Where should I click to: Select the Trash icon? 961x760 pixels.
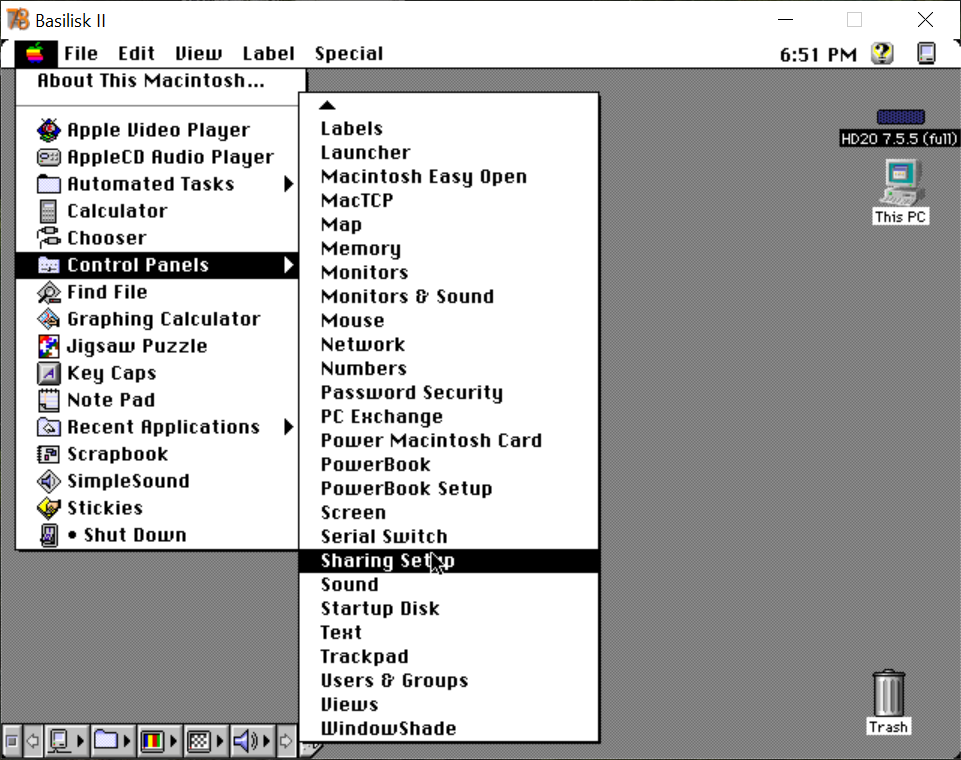(888, 702)
